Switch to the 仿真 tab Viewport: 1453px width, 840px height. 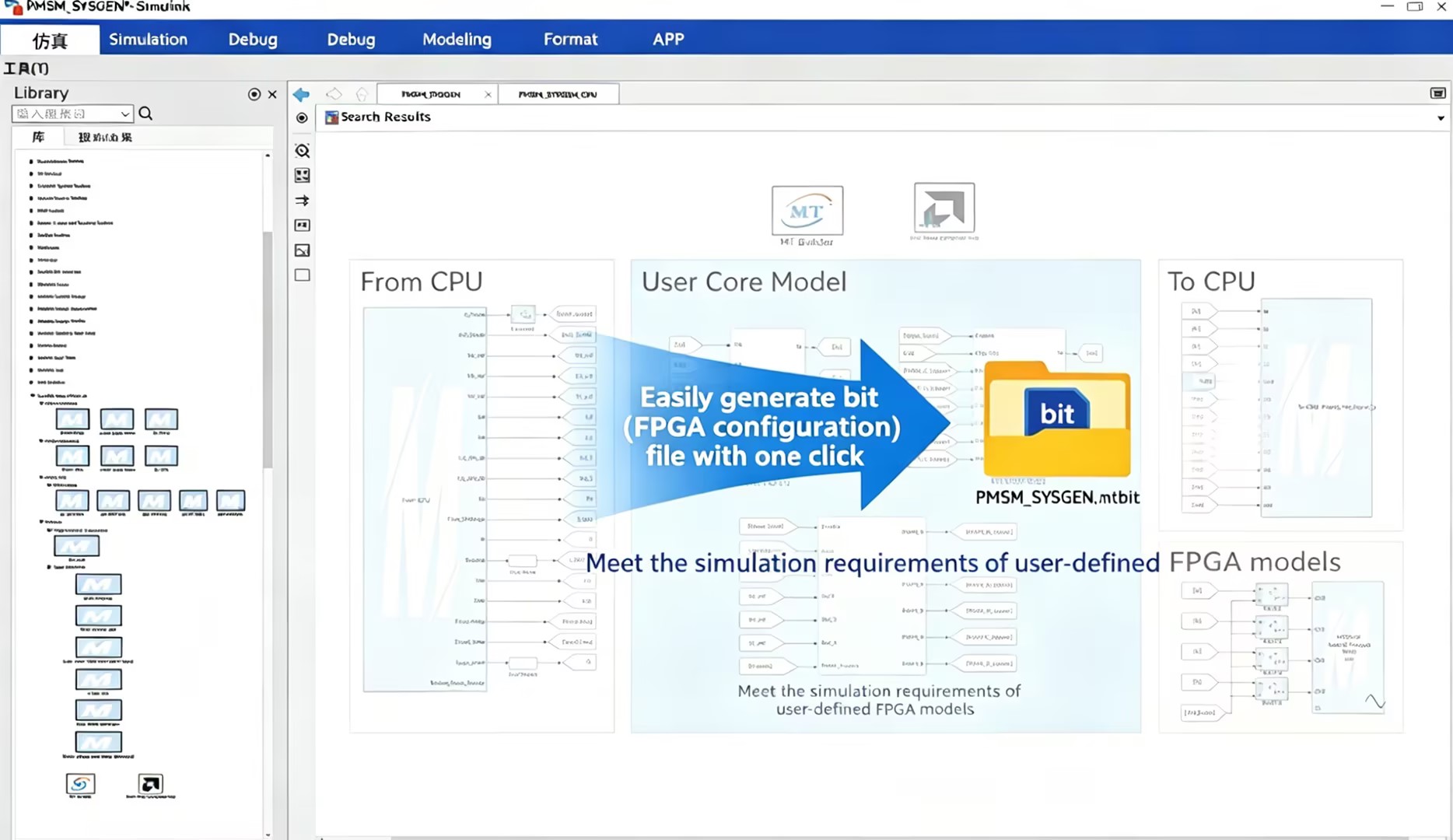(x=50, y=40)
